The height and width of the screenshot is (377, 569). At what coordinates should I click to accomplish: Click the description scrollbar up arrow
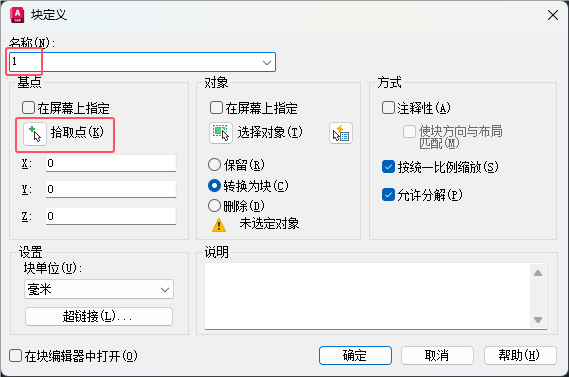click(538, 273)
